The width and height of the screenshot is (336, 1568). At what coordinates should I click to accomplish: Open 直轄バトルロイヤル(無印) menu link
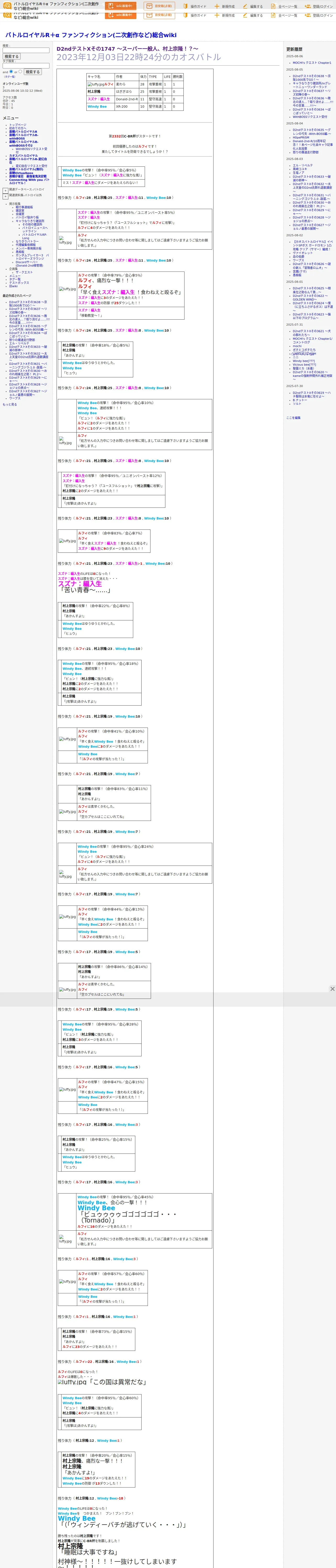pos(26,169)
